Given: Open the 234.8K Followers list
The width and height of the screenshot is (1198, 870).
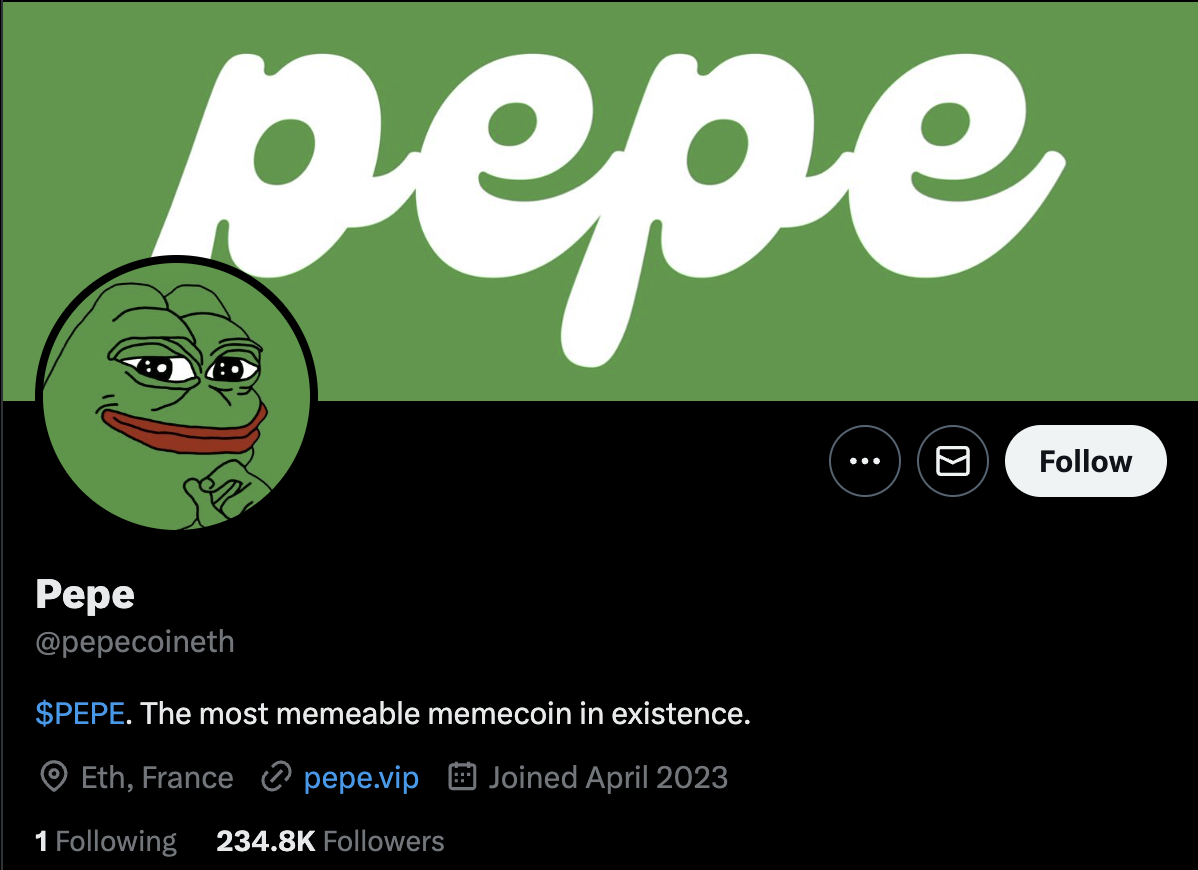Looking at the screenshot, I should tap(330, 842).
